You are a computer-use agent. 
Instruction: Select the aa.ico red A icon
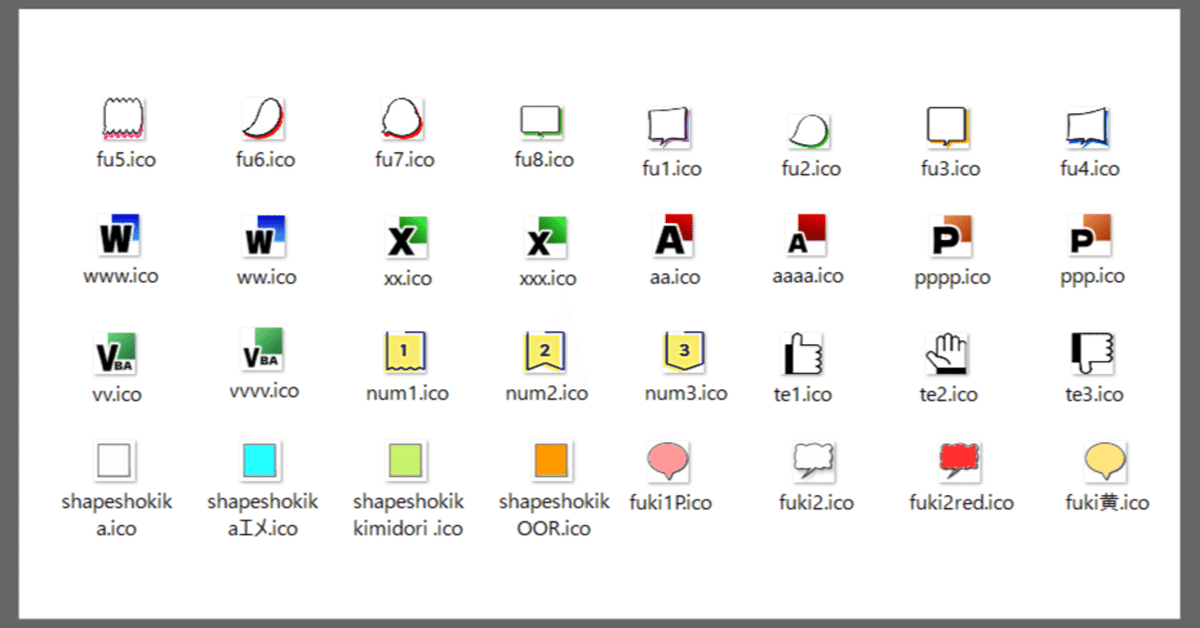tap(673, 236)
